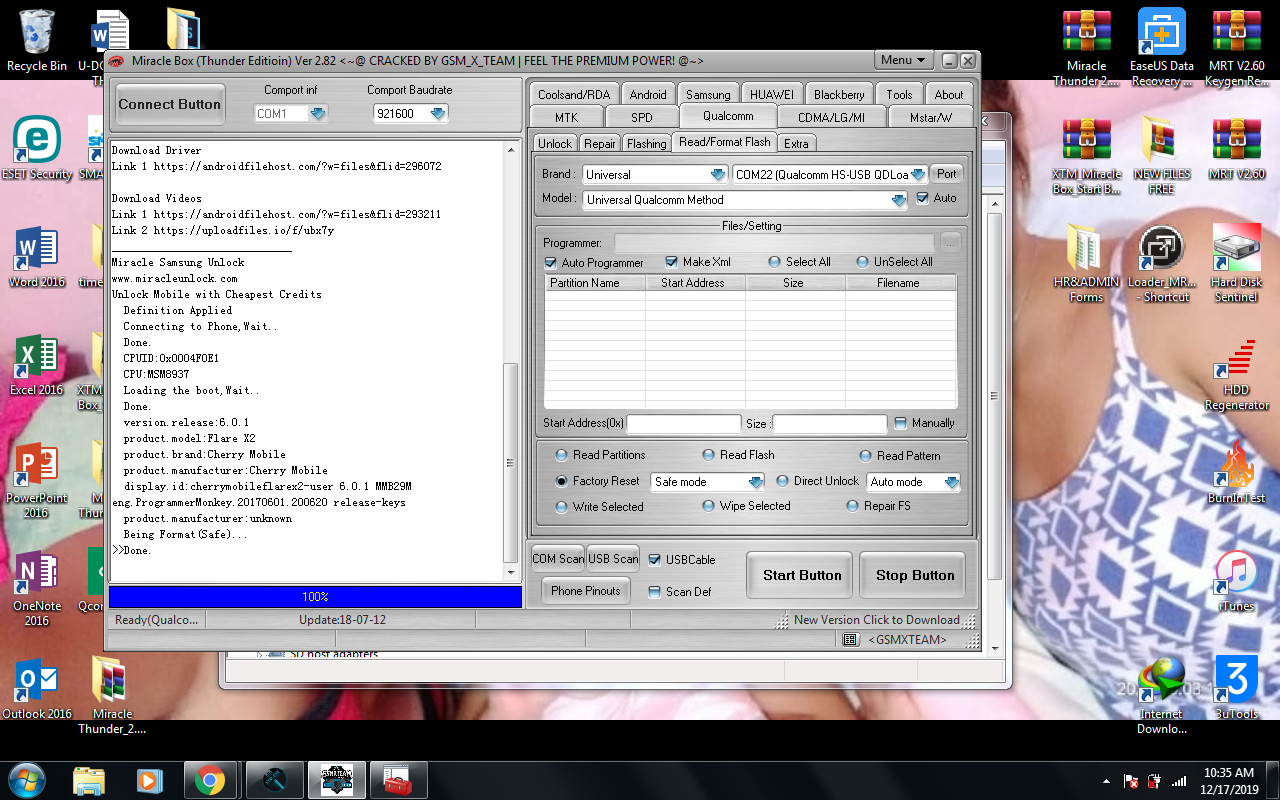This screenshot has height=800, width=1280.
Task: Open Google Chrome from the taskbar
Action: pos(209,779)
